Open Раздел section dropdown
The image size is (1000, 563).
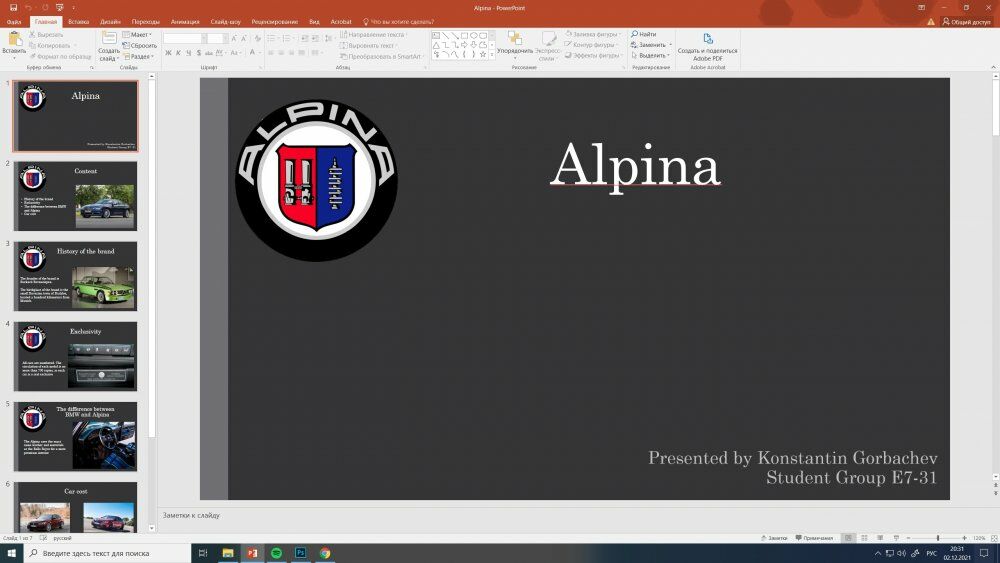[x=139, y=56]
